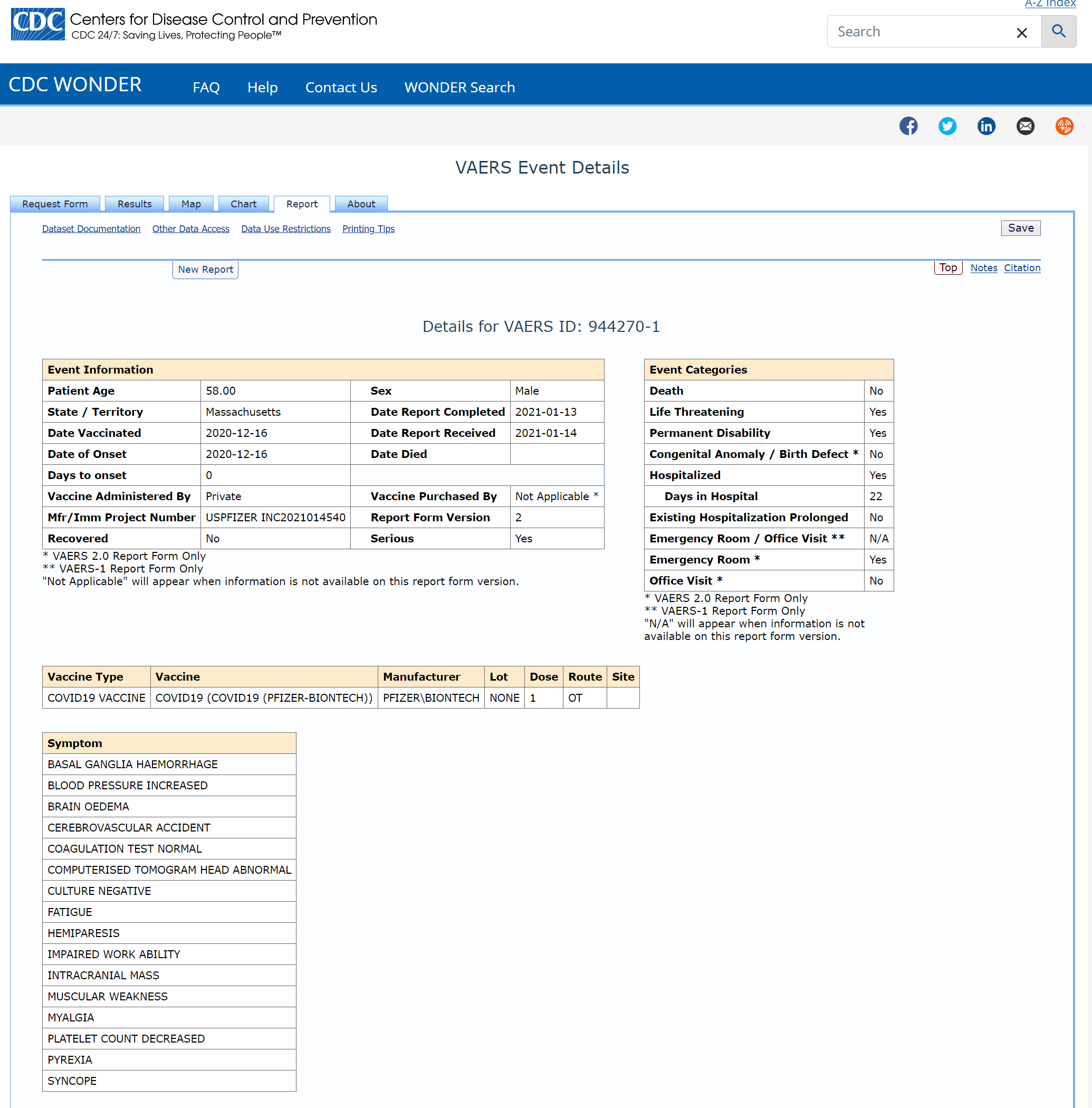The image size is (1092, 1108).
Task: Select BRAIN OEDEMA symptom row
Action: point(169,807)
